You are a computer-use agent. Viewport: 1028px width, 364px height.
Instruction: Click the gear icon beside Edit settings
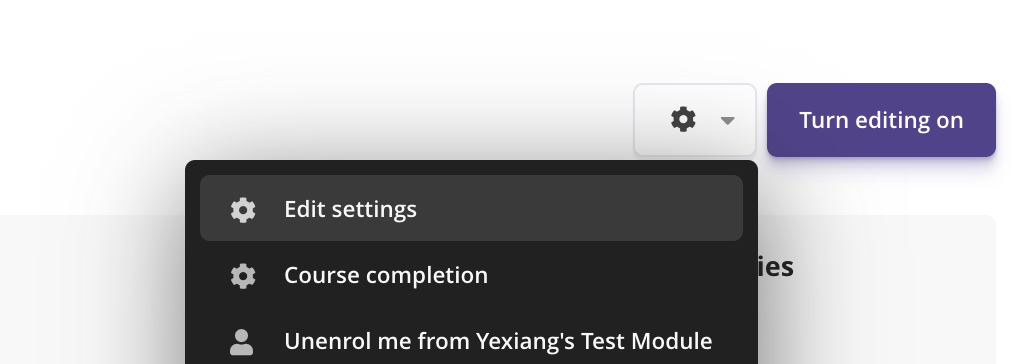243,210
